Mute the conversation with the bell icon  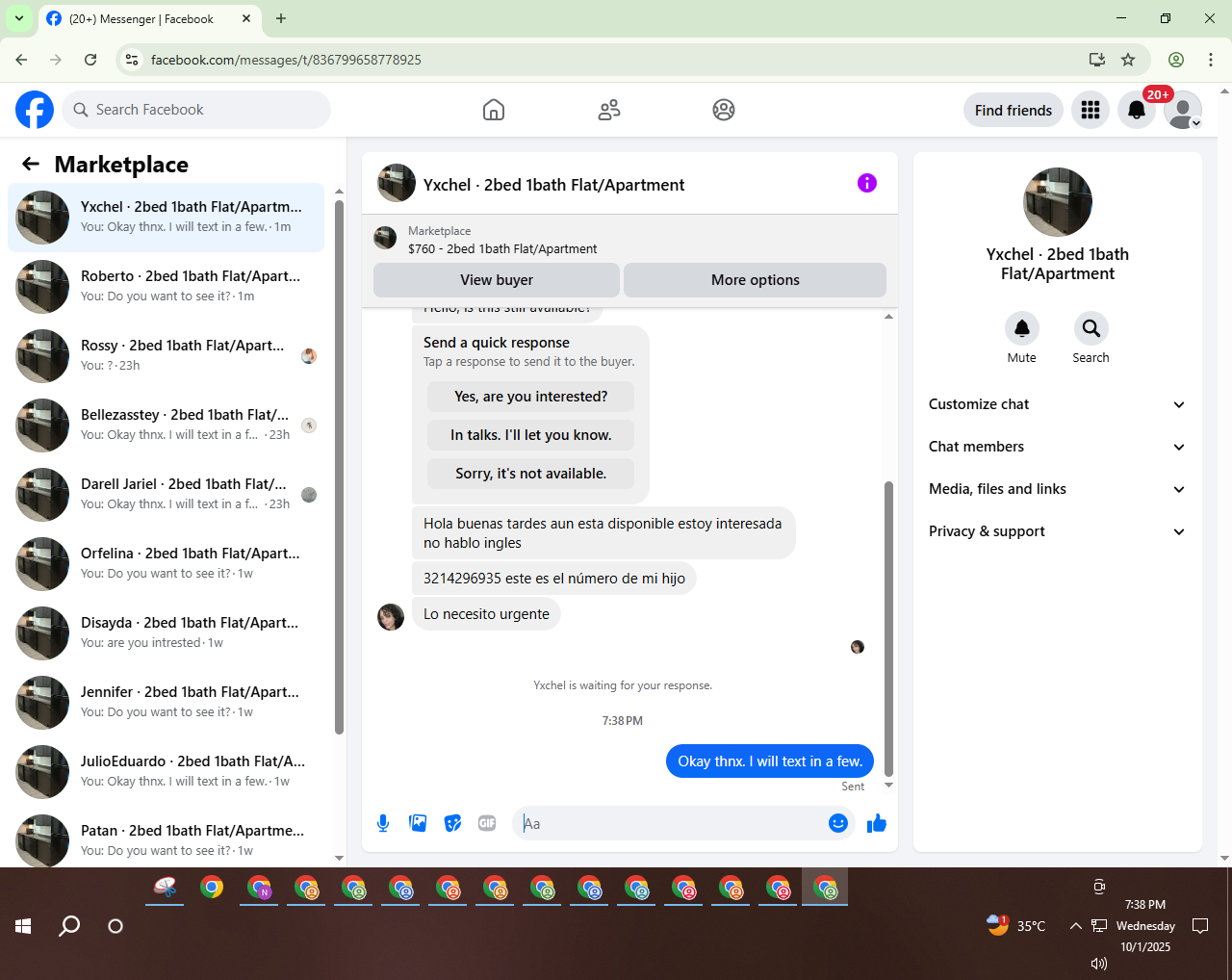pyautogui.click(x=1022, y=328)
